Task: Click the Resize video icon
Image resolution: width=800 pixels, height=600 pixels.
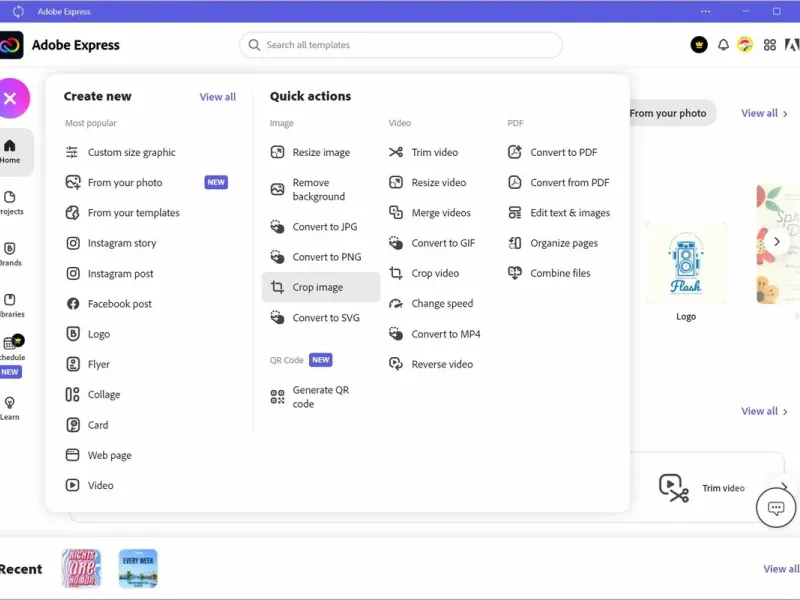Action: pyautogui.click(x=396, y=182)
